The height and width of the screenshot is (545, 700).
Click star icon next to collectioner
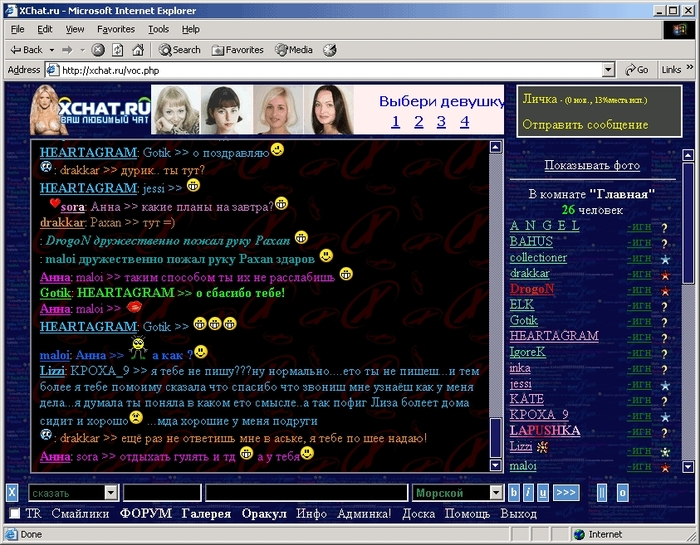point(665,259)
